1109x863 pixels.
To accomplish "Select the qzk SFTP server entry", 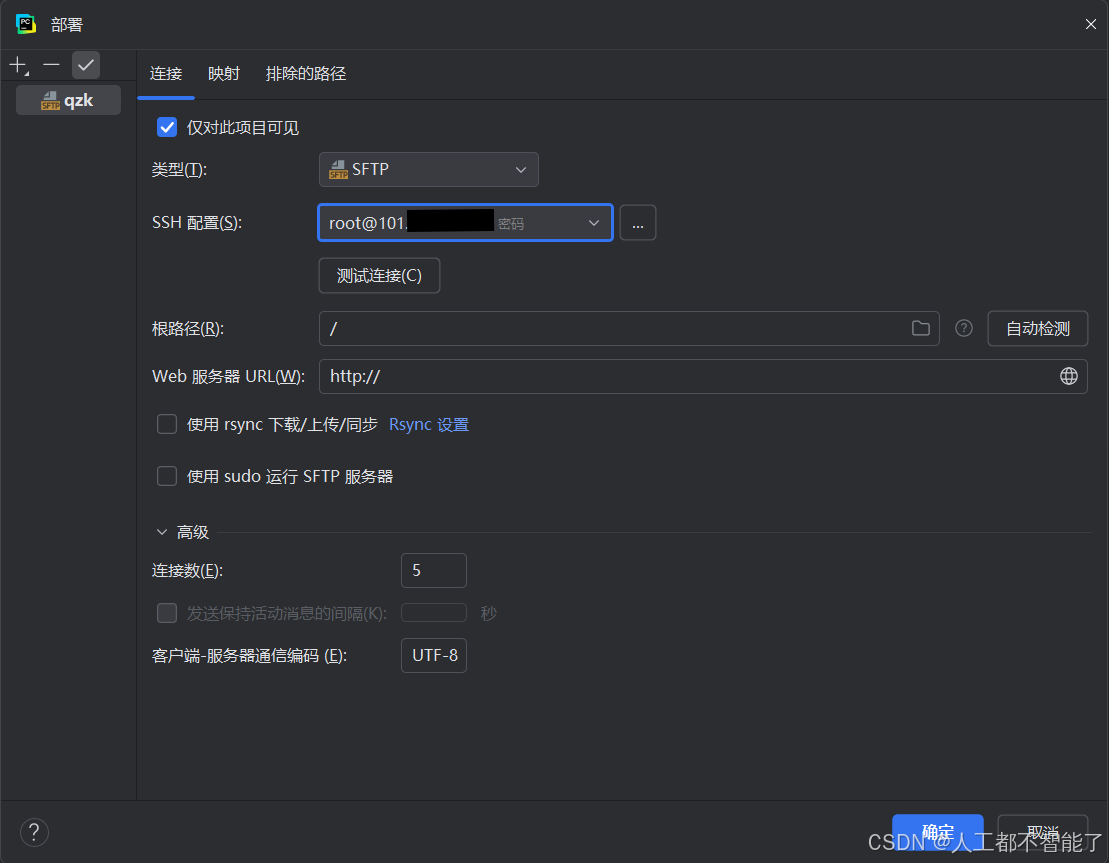I will click(x=68, y=99).
